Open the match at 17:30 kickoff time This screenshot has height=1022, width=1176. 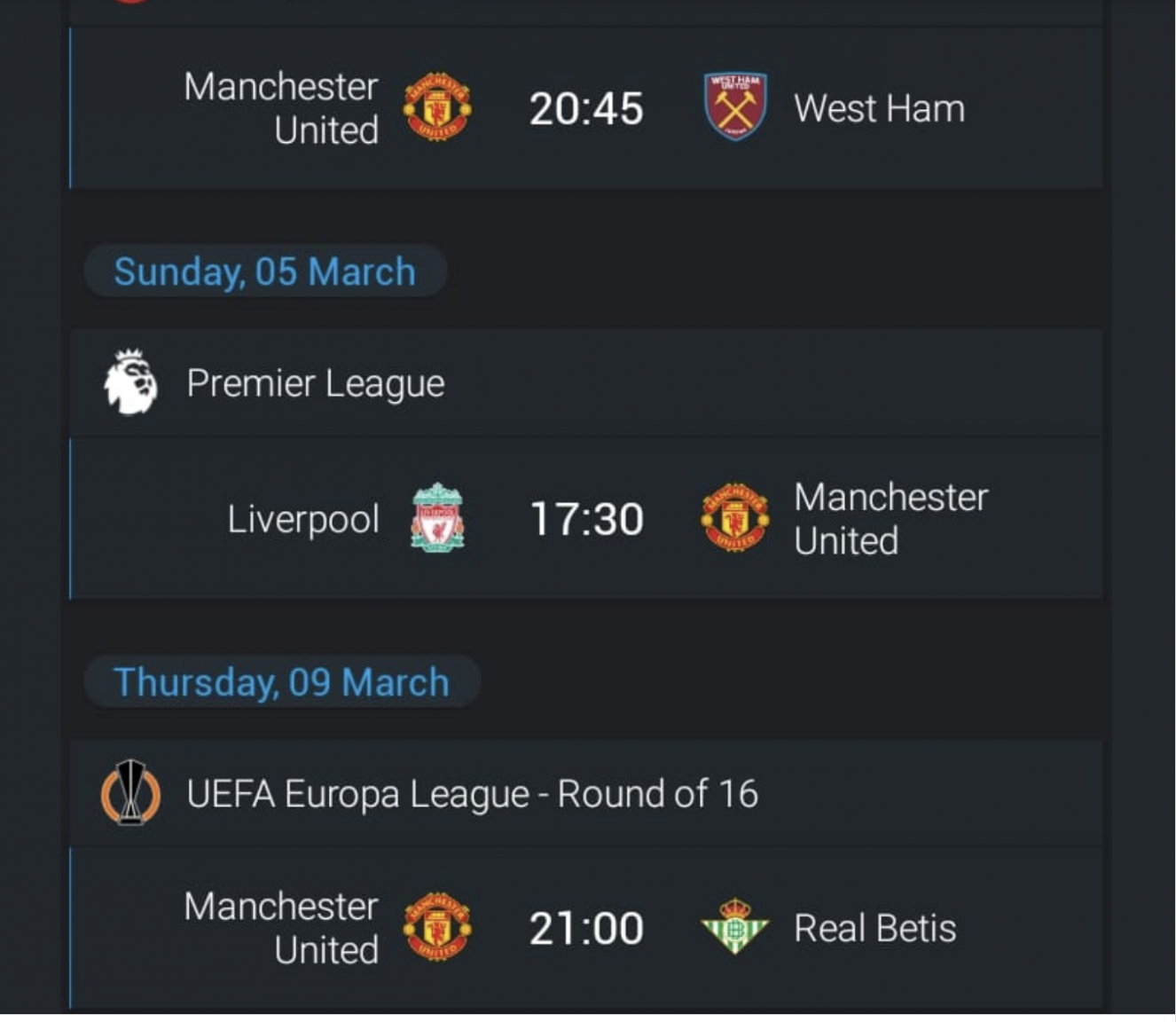click(586, 519)
